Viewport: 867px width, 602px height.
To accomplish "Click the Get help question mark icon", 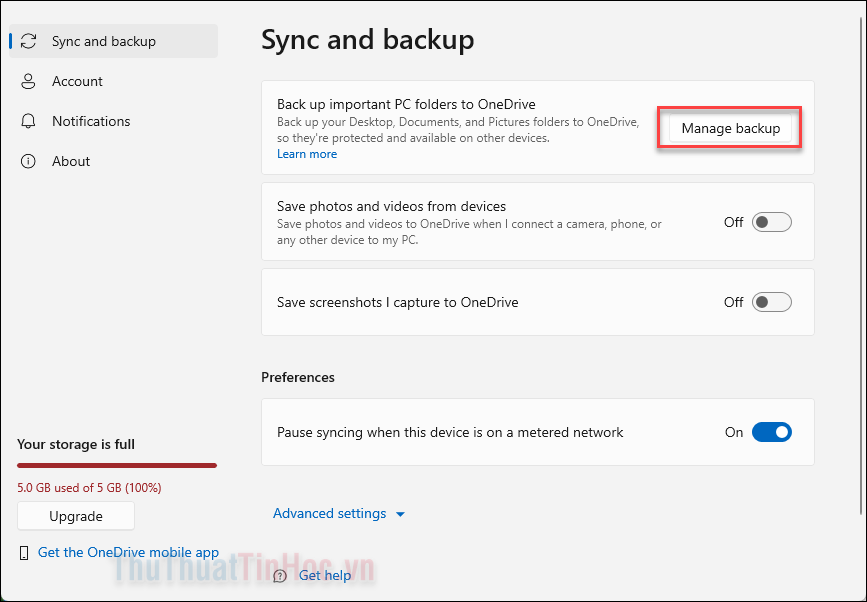I will 280,575.
